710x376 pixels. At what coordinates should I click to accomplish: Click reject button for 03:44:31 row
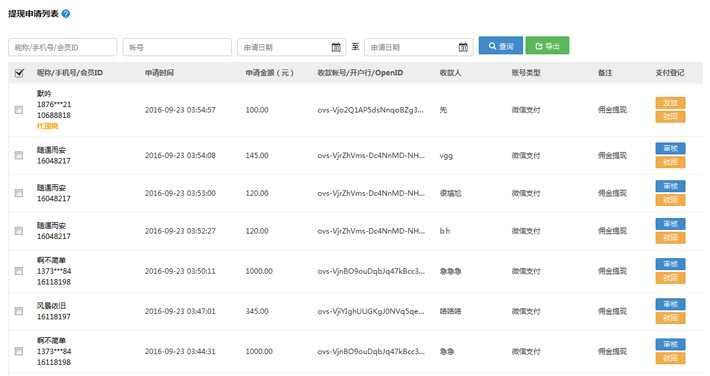(670, 358)
